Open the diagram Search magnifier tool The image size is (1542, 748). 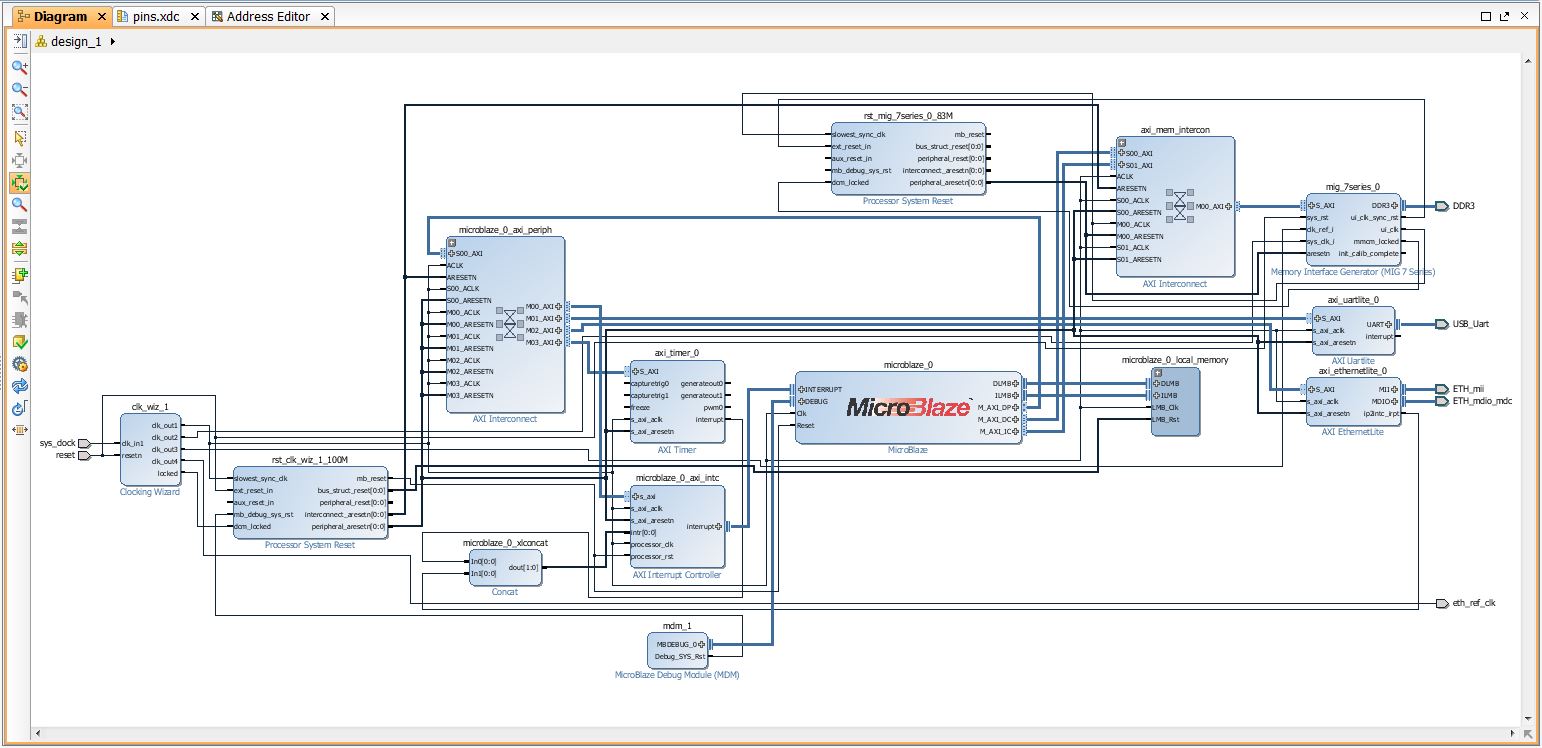(19, 205)
